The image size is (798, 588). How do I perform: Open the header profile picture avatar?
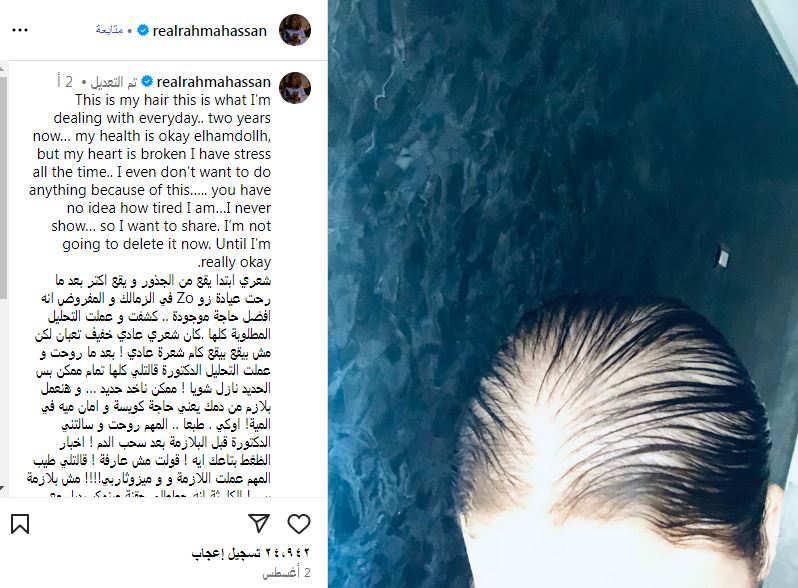pyautogui.click(x=295, y=30)
